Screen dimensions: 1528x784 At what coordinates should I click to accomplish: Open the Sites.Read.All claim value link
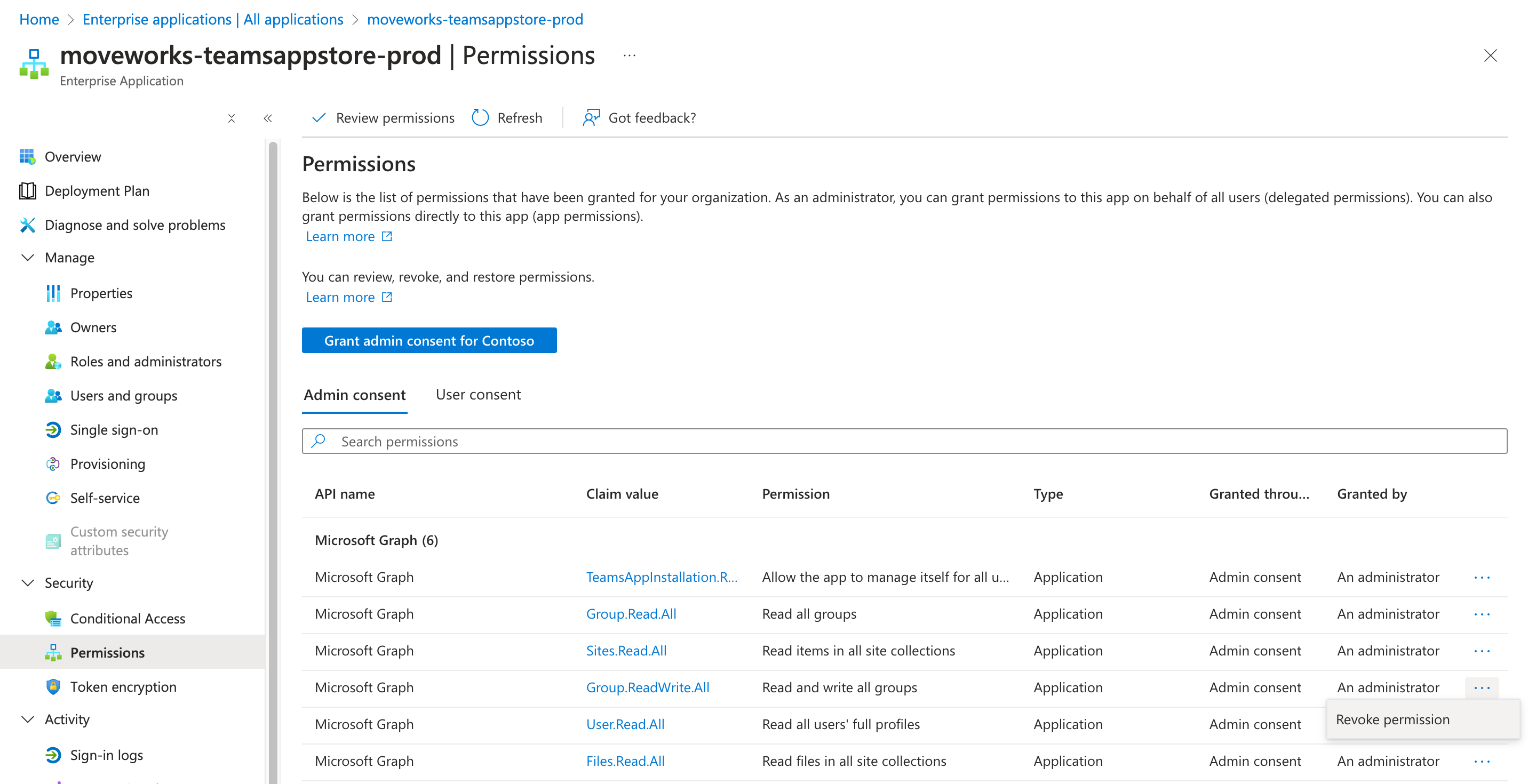(x=626, y=651)
